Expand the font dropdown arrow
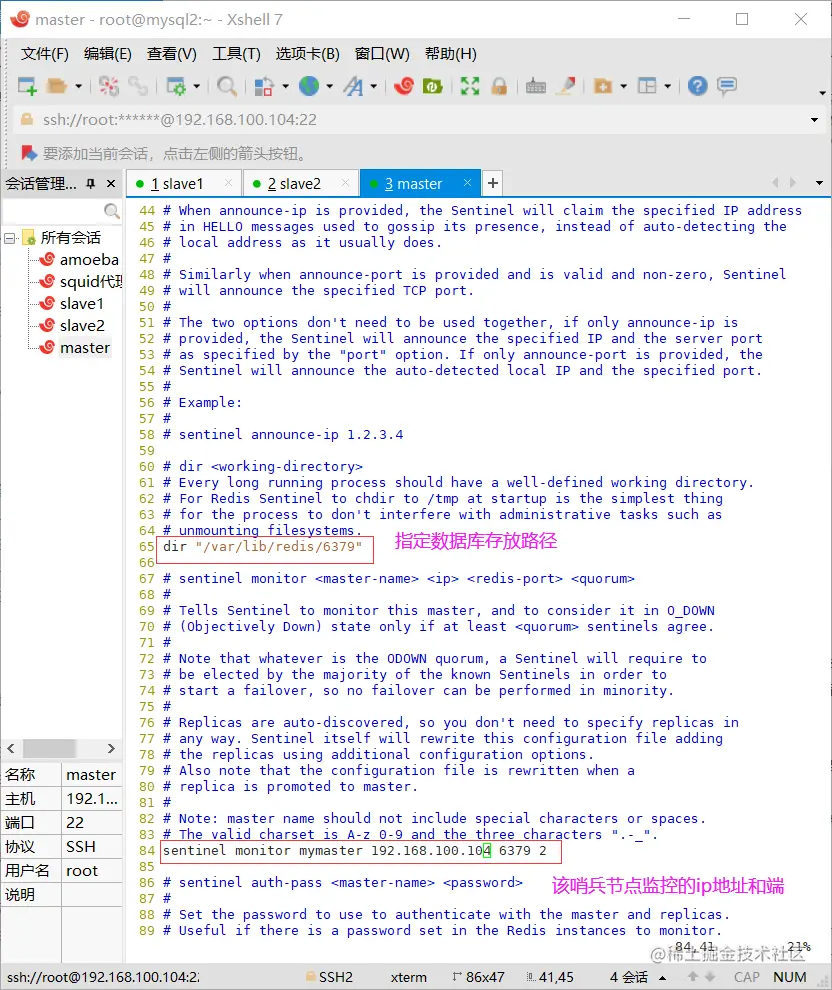 373,86
